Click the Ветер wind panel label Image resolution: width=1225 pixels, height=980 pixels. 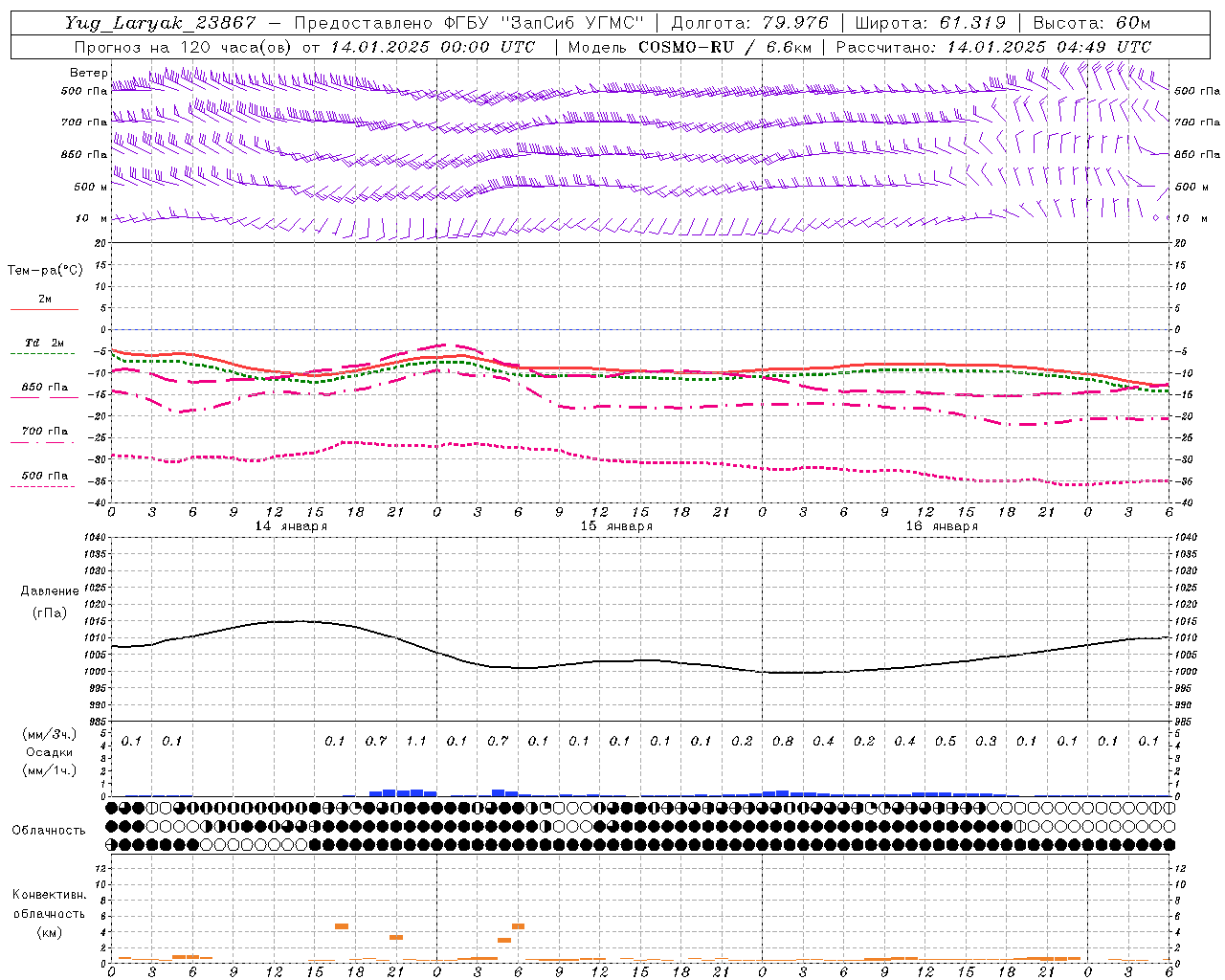click(x=88, y=73)
